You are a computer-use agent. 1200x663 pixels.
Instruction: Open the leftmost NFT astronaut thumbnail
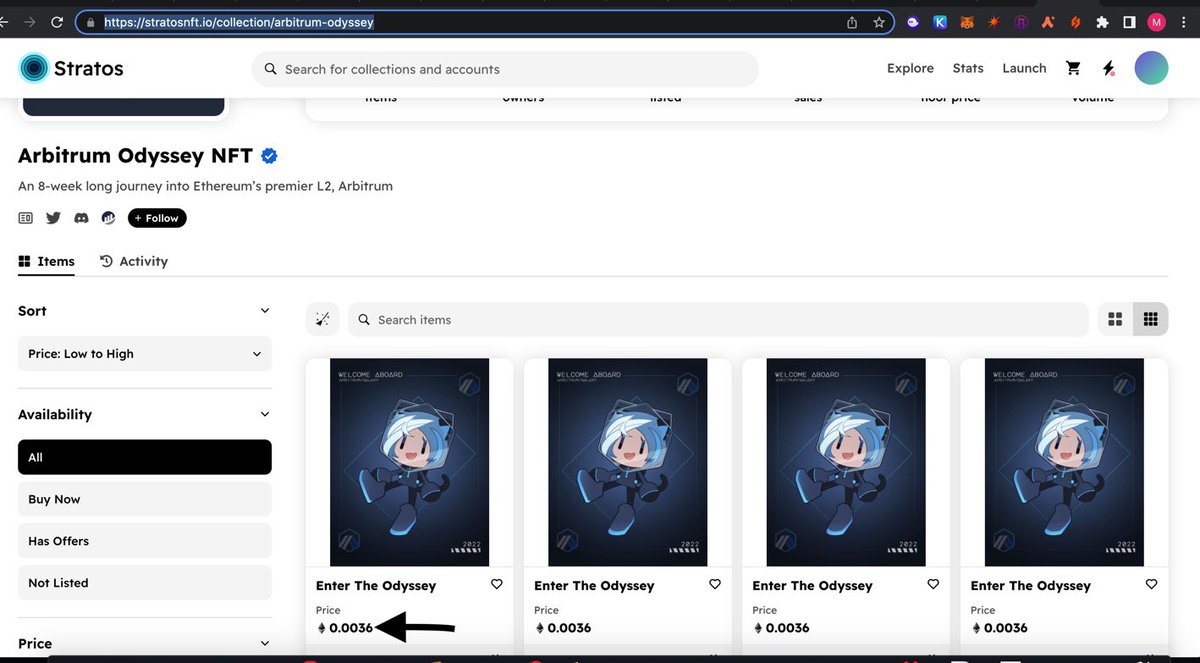click(x=410, y=462)
